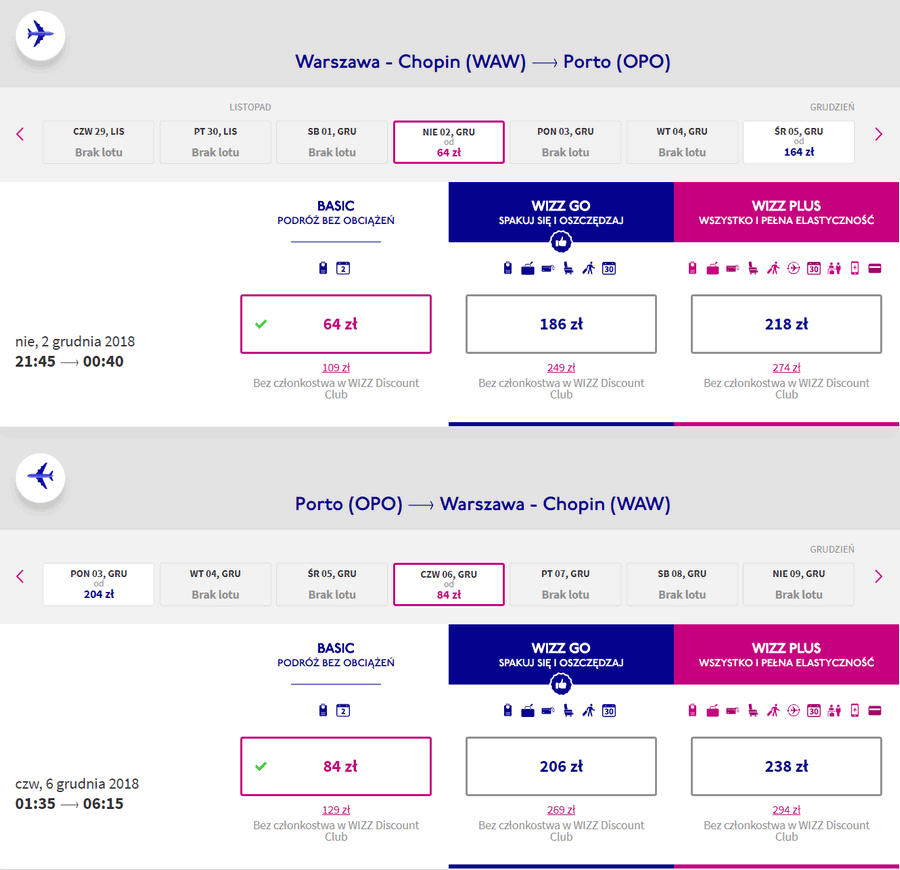Click the 249 zł non-member price link
The image size is (900, 870).
coord(561,368)
